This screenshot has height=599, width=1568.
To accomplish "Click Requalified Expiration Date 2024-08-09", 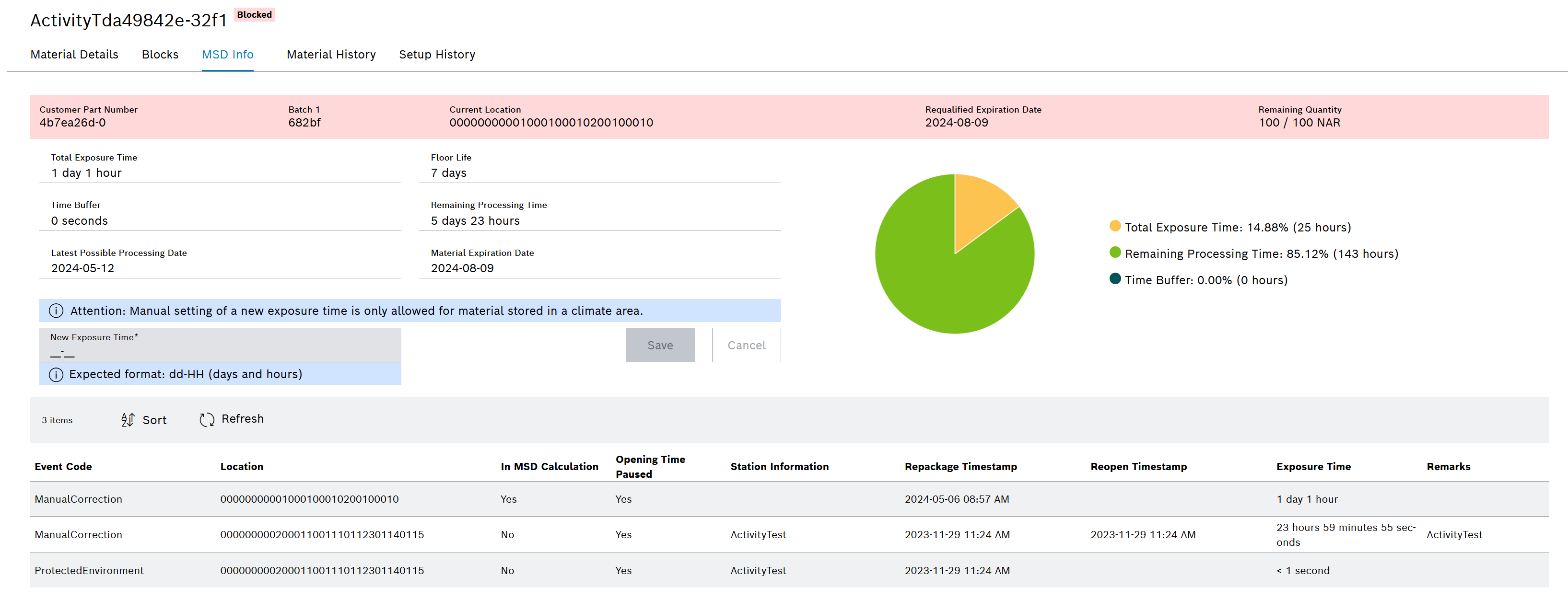I will (956, 123).
